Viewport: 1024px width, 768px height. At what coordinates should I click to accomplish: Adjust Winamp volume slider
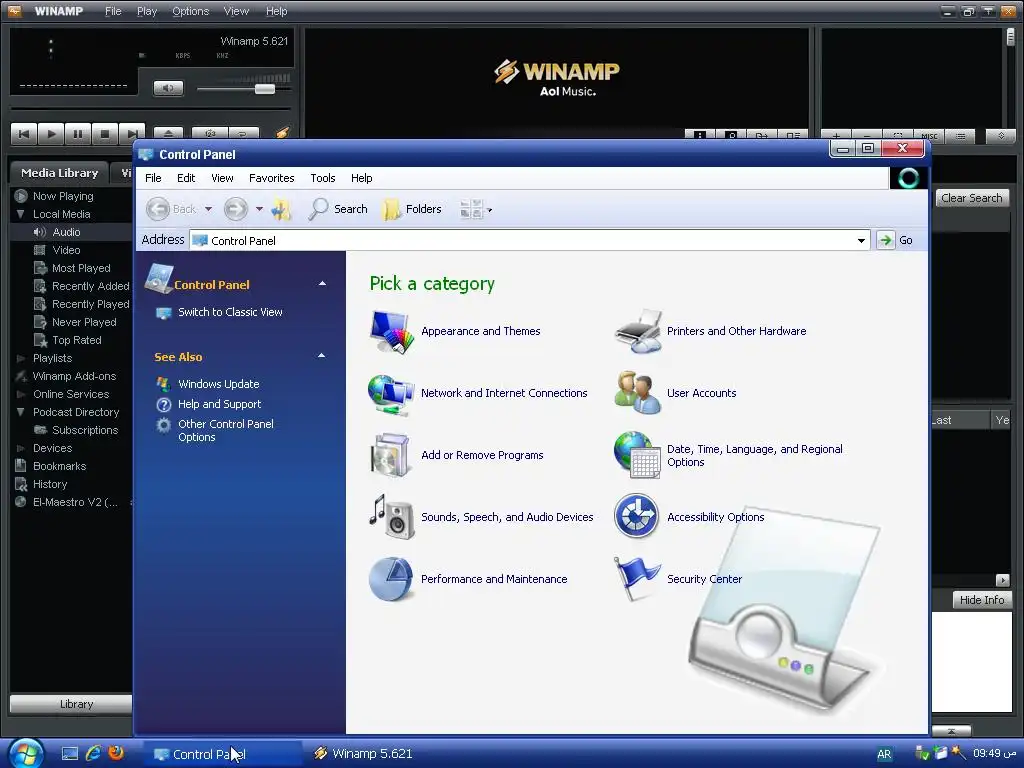(264, 89)
